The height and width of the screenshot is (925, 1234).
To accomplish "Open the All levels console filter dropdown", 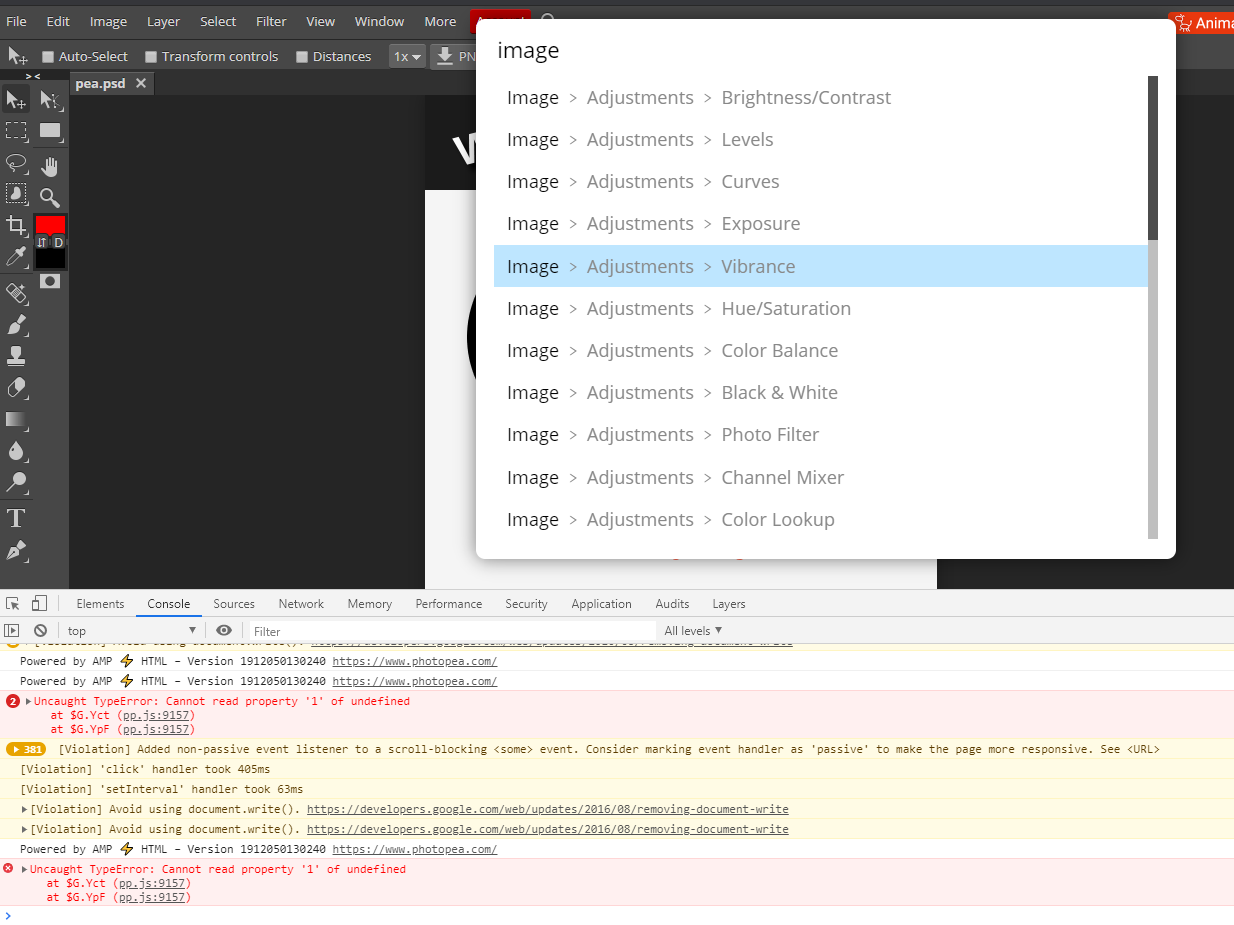I will point(693,630).
